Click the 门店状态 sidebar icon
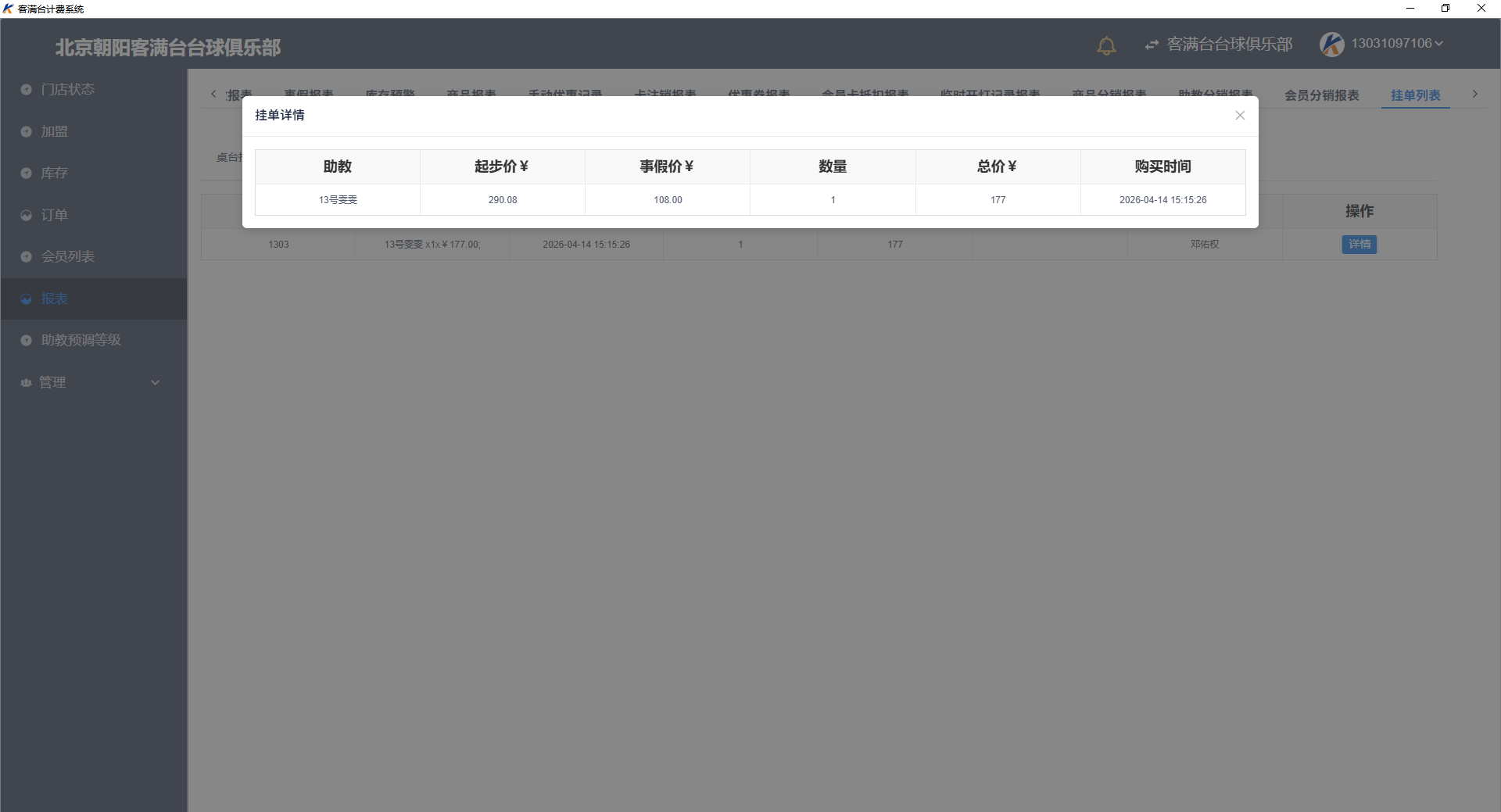This screenshot has height=812, width=1501. pos(26,90)
